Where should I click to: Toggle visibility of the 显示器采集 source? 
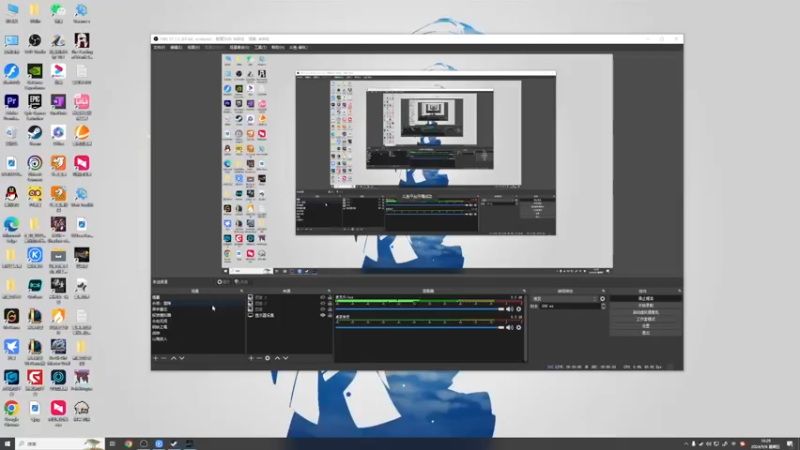pyautogui.click(x=322, y=315)
